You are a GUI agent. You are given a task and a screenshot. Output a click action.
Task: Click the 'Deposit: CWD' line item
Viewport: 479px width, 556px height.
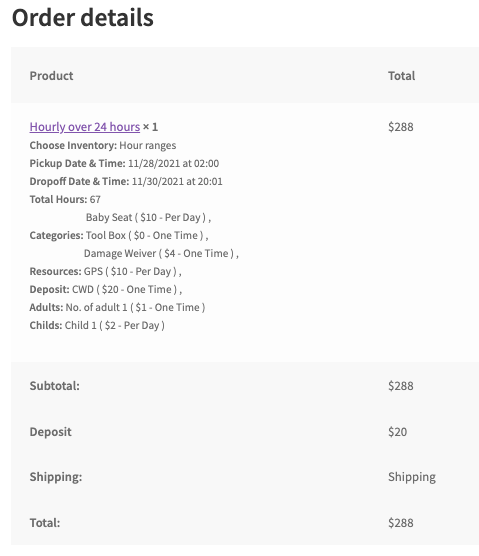(106, 290)
